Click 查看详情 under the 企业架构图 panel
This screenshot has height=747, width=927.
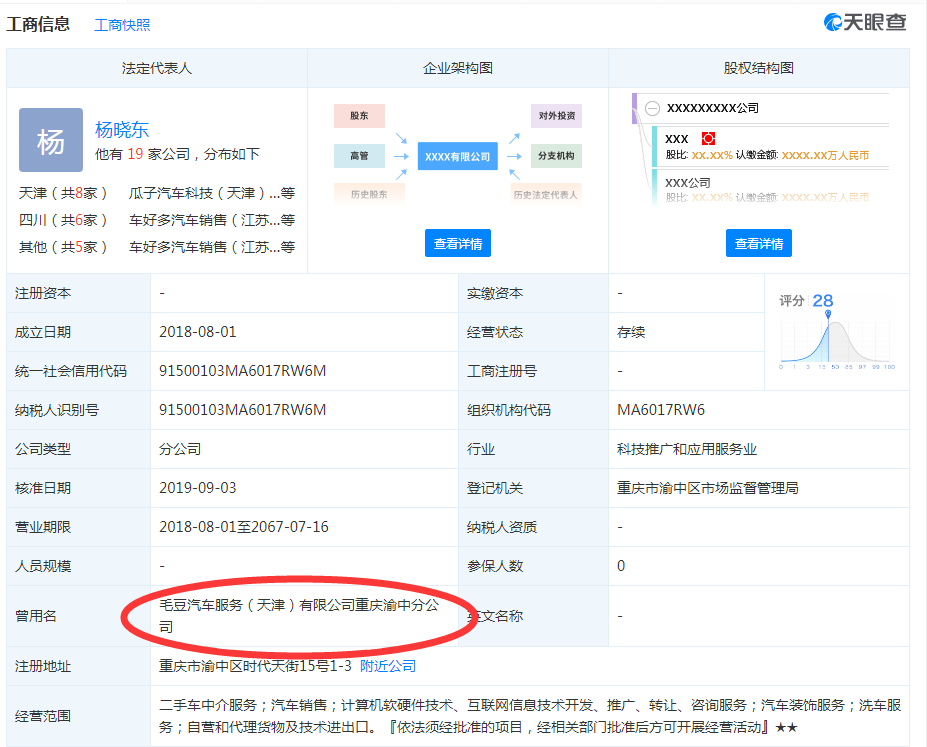456,243
